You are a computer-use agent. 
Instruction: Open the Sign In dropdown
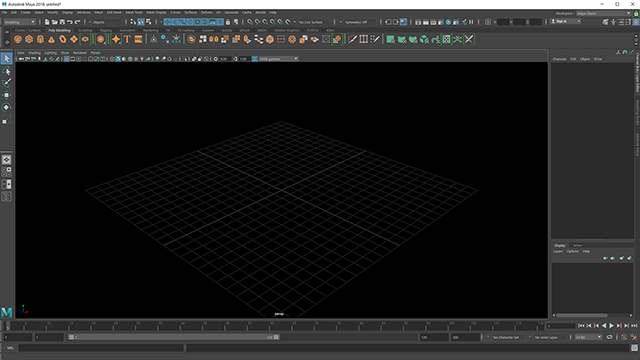[566, 21]
